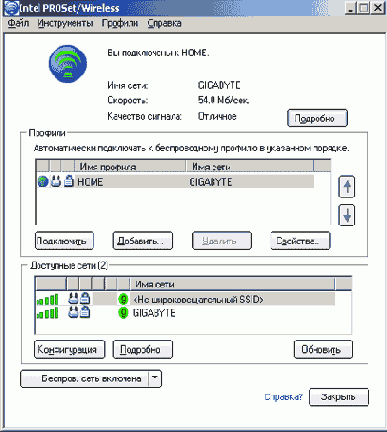This screenshot has width=387, height=432.
Task: Refresh networks with the Обновить button
Action: pos(323,349)
